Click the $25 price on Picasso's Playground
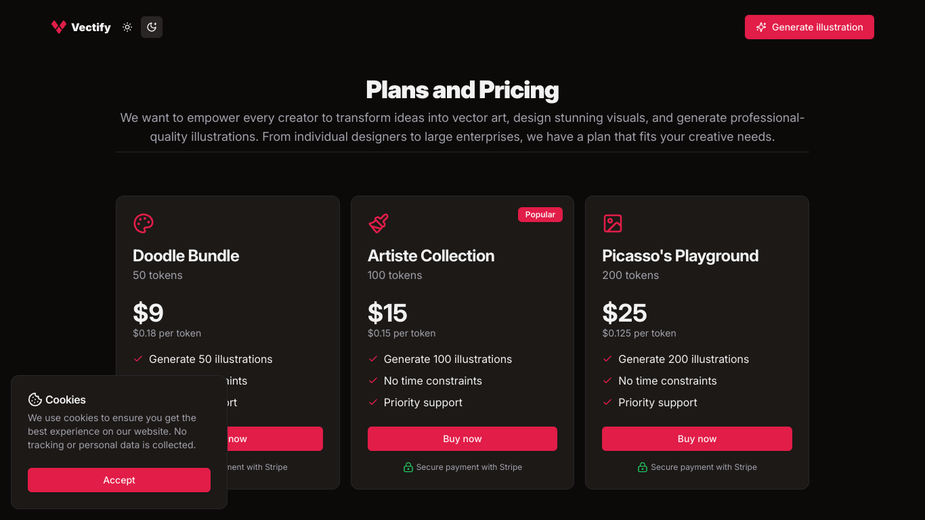Screen dimensions: 925x520 [624, 313]
